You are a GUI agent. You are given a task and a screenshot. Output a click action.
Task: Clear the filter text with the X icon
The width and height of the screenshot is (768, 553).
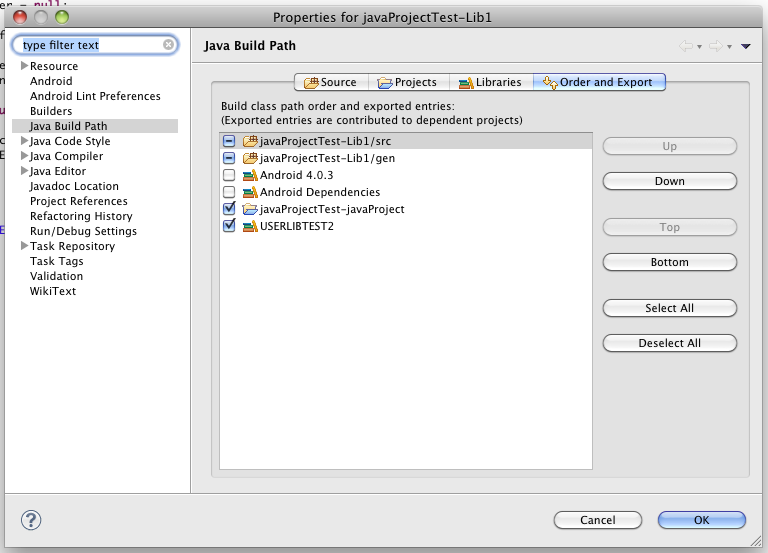[168, 45]
